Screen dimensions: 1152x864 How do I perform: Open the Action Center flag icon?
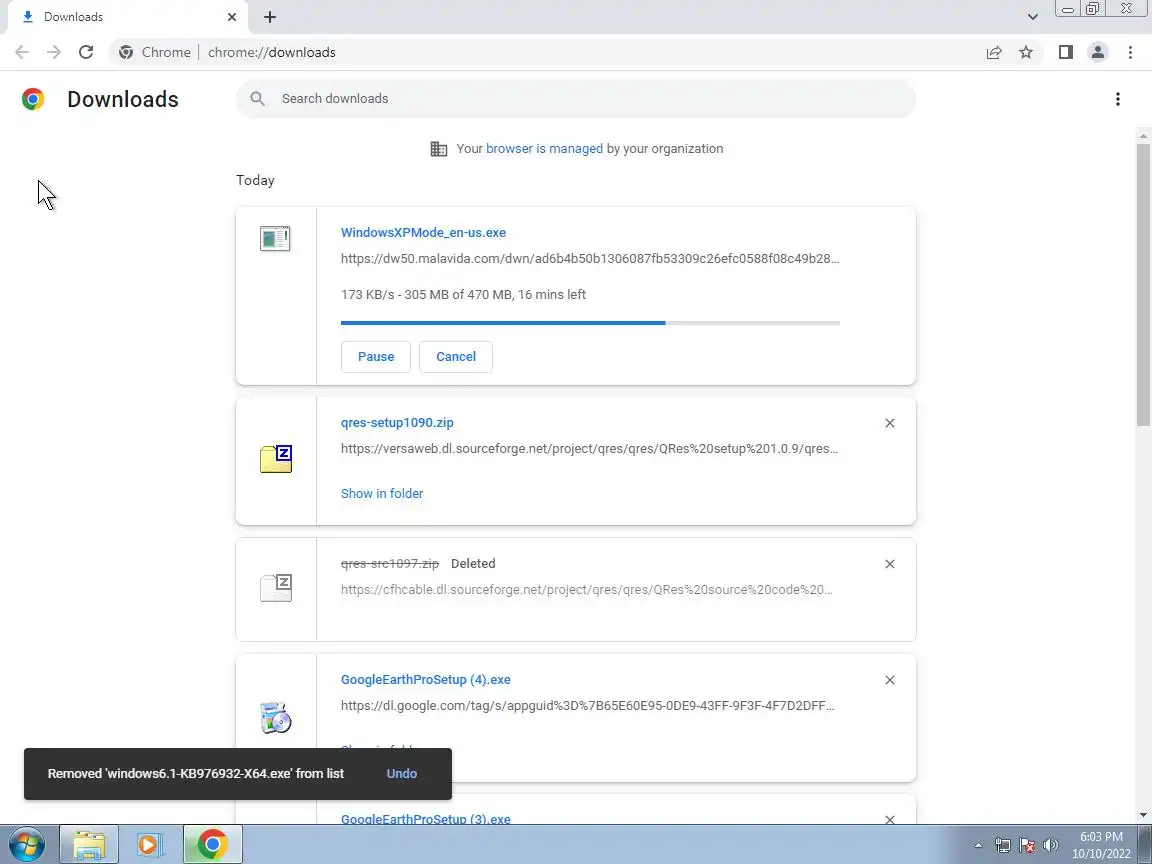[x=1027, y=846]
